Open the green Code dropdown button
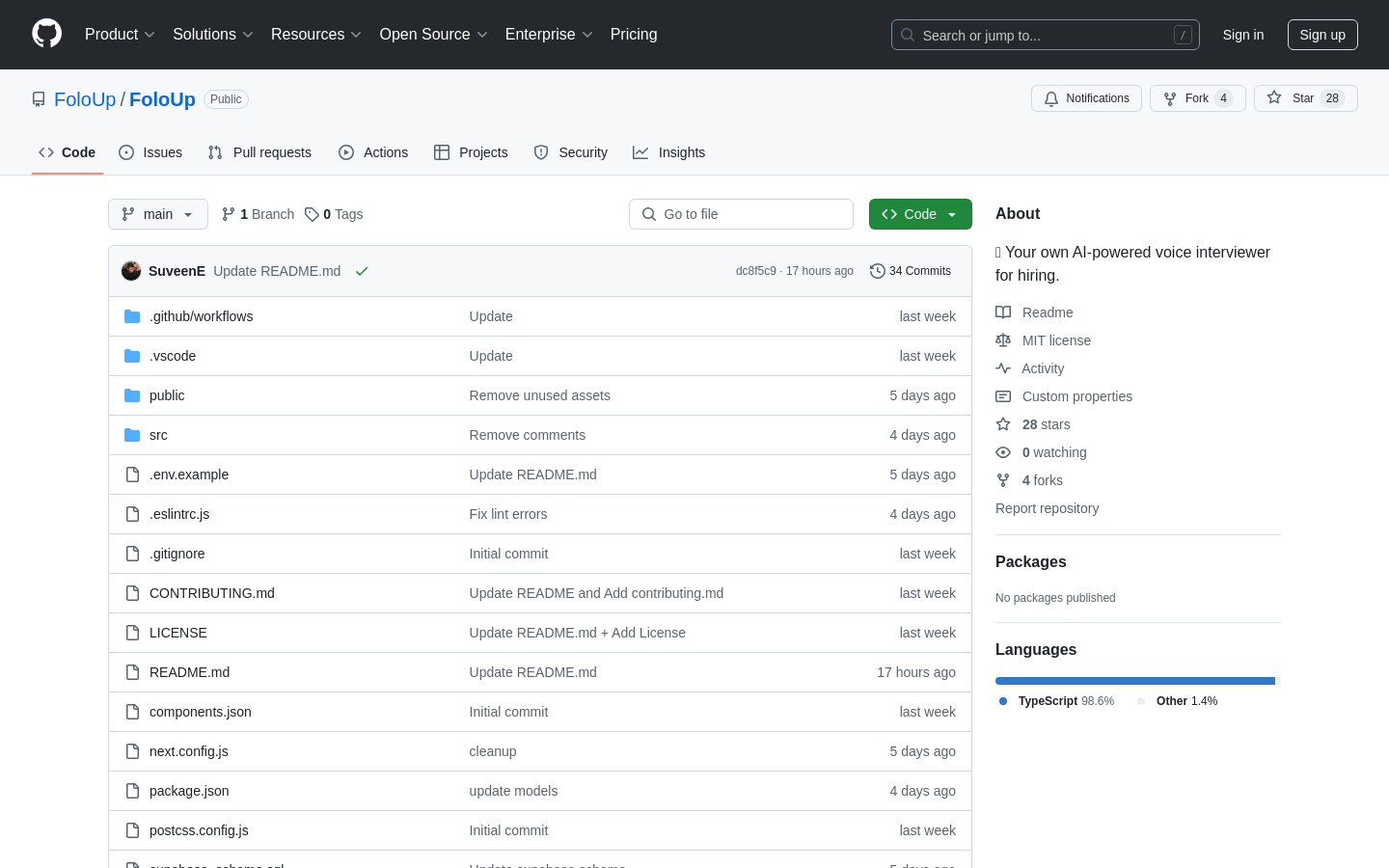 [x=920, y=214]
